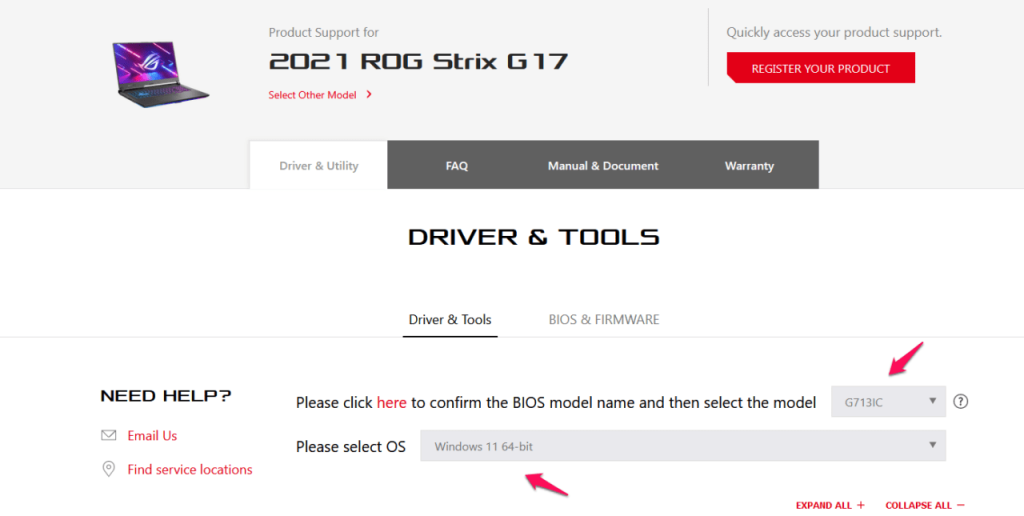1024x516 pixels.
Task: Click Collapse All
Action: point(925,505)
